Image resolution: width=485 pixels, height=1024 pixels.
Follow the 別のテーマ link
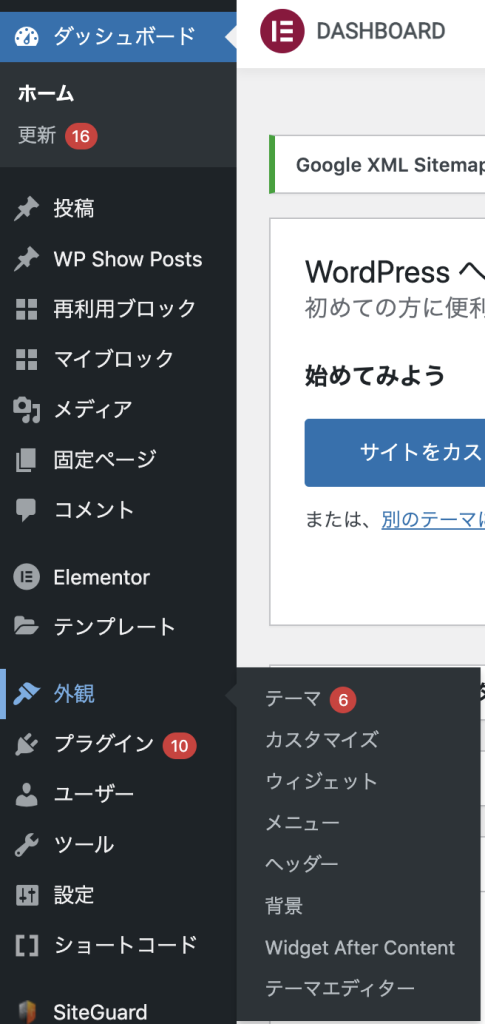coord(433,520)
